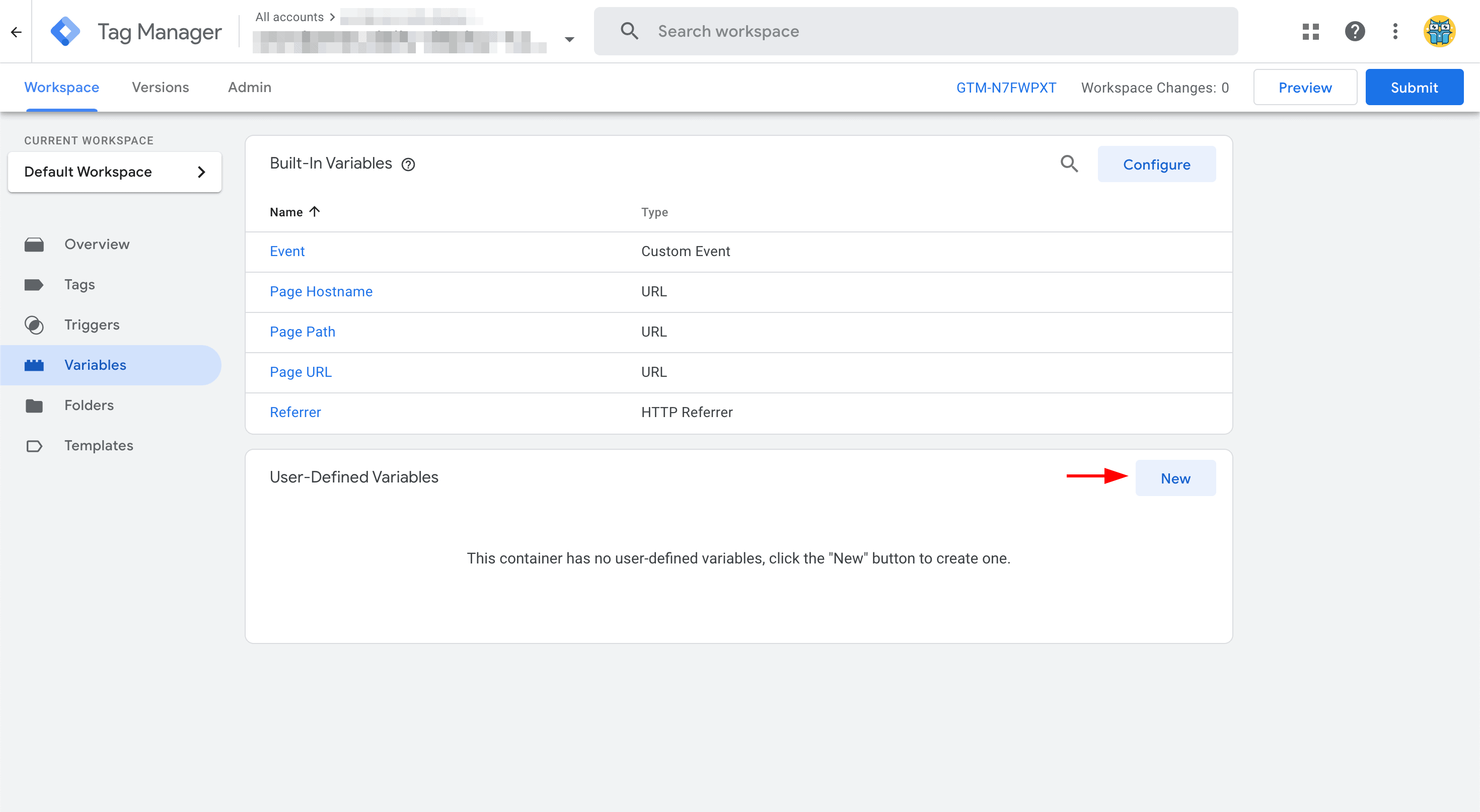
Task: Sort by Name column header arrow
Action: click(x=315, y=212)
